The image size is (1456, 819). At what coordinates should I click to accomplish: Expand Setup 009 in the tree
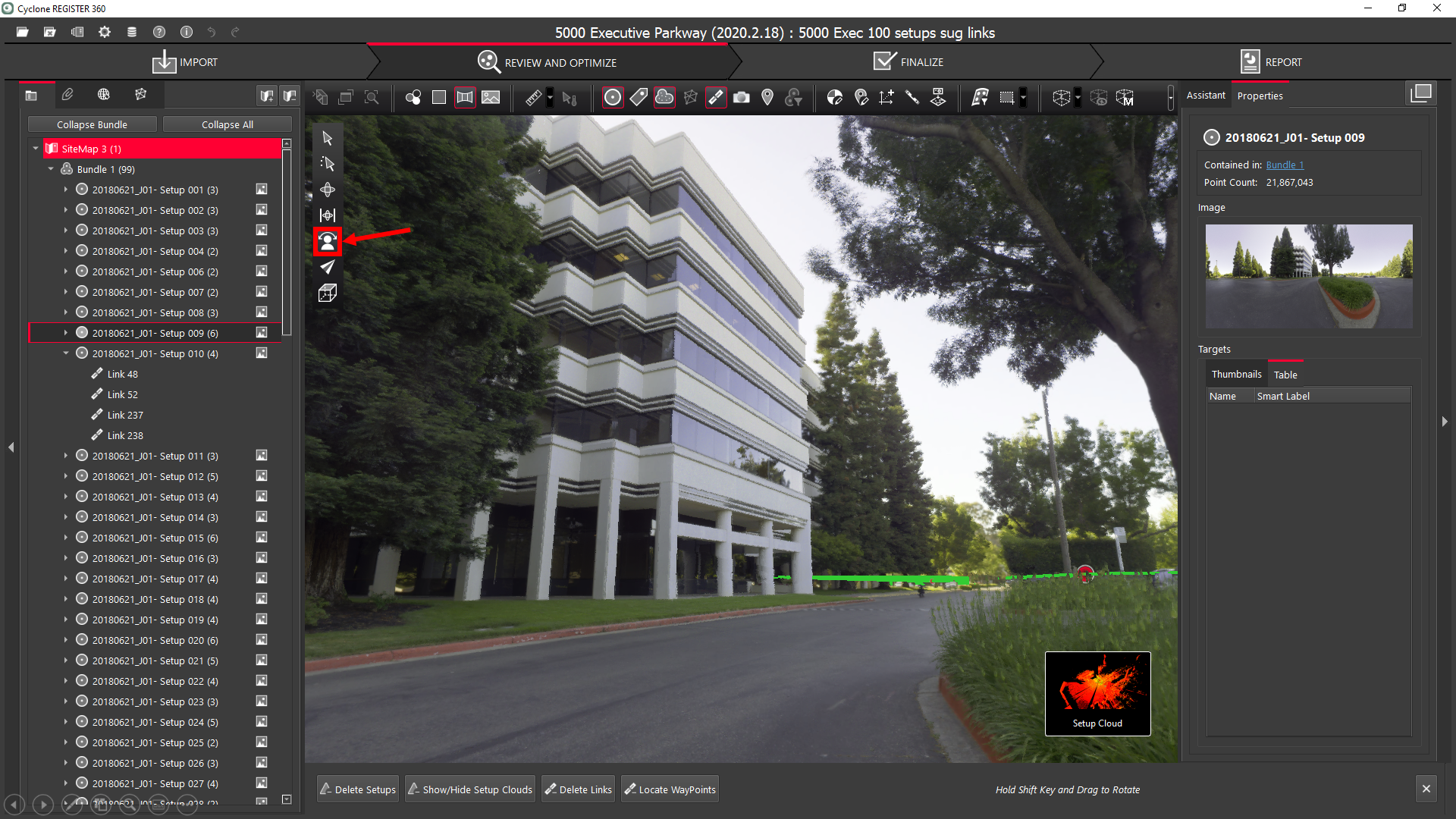point(66,333)
